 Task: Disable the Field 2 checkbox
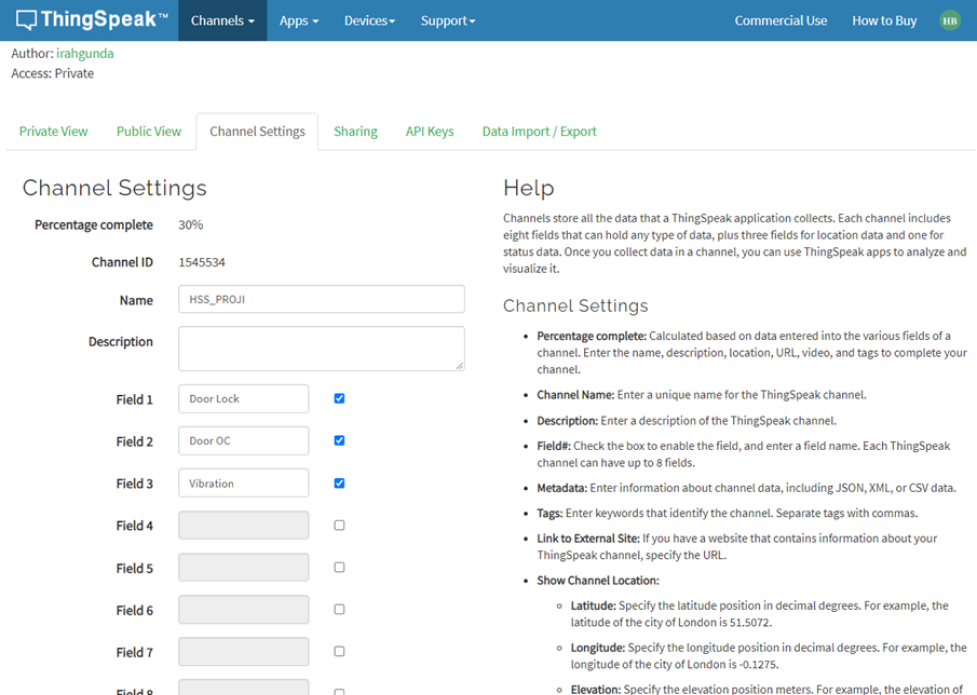(x=339, y=441)
